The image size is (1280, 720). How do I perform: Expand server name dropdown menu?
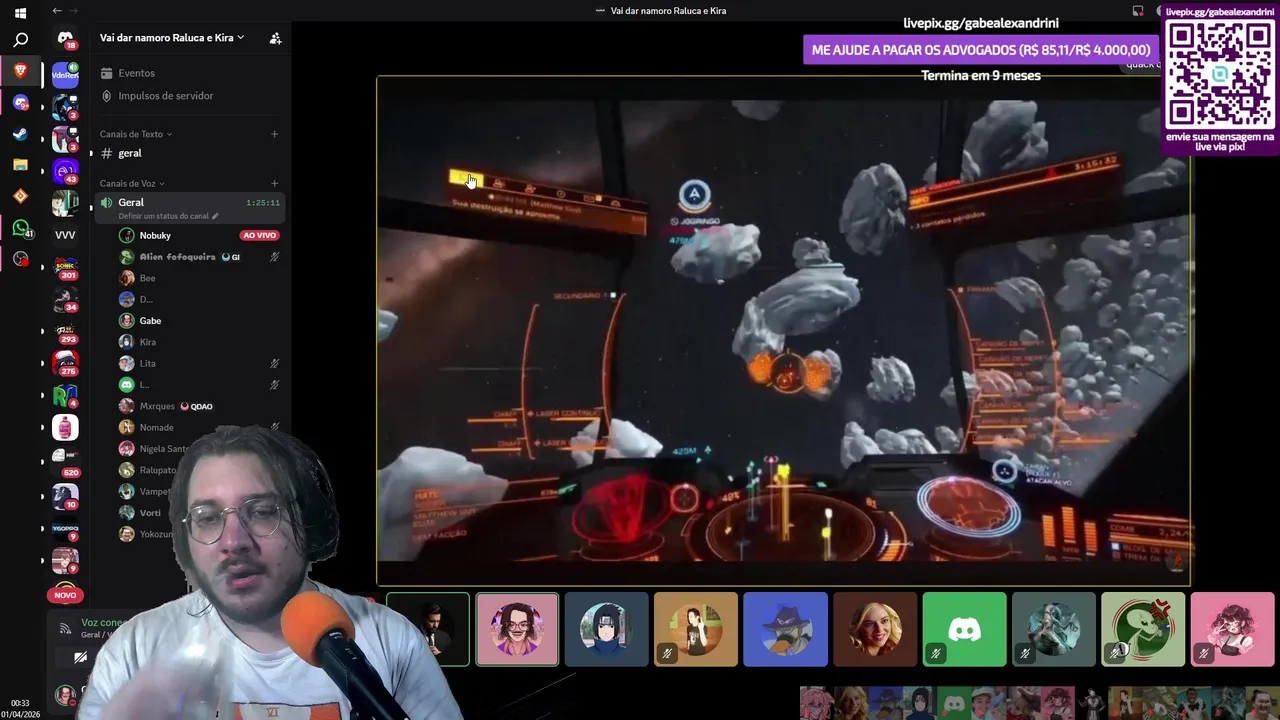(171, 38)
